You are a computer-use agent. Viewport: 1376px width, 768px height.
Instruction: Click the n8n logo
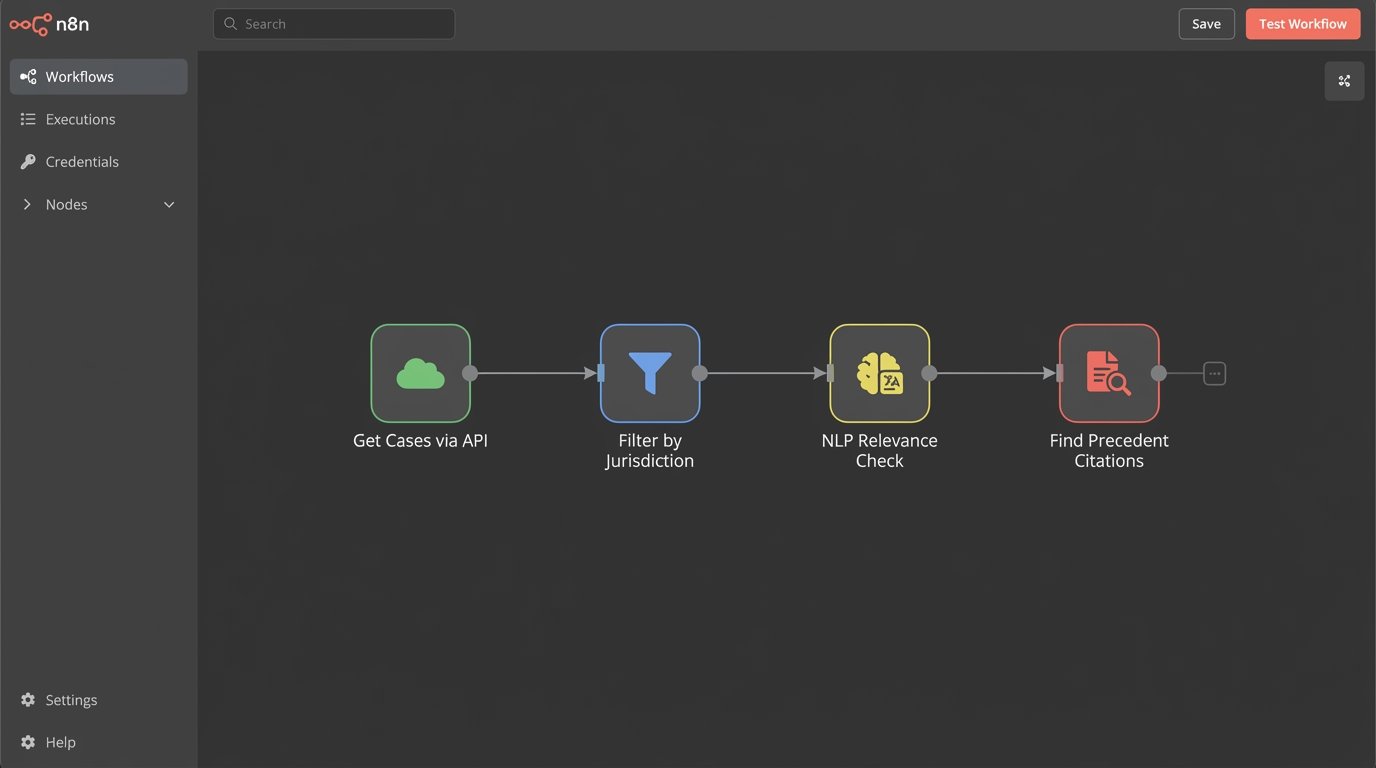coord(49,24)
